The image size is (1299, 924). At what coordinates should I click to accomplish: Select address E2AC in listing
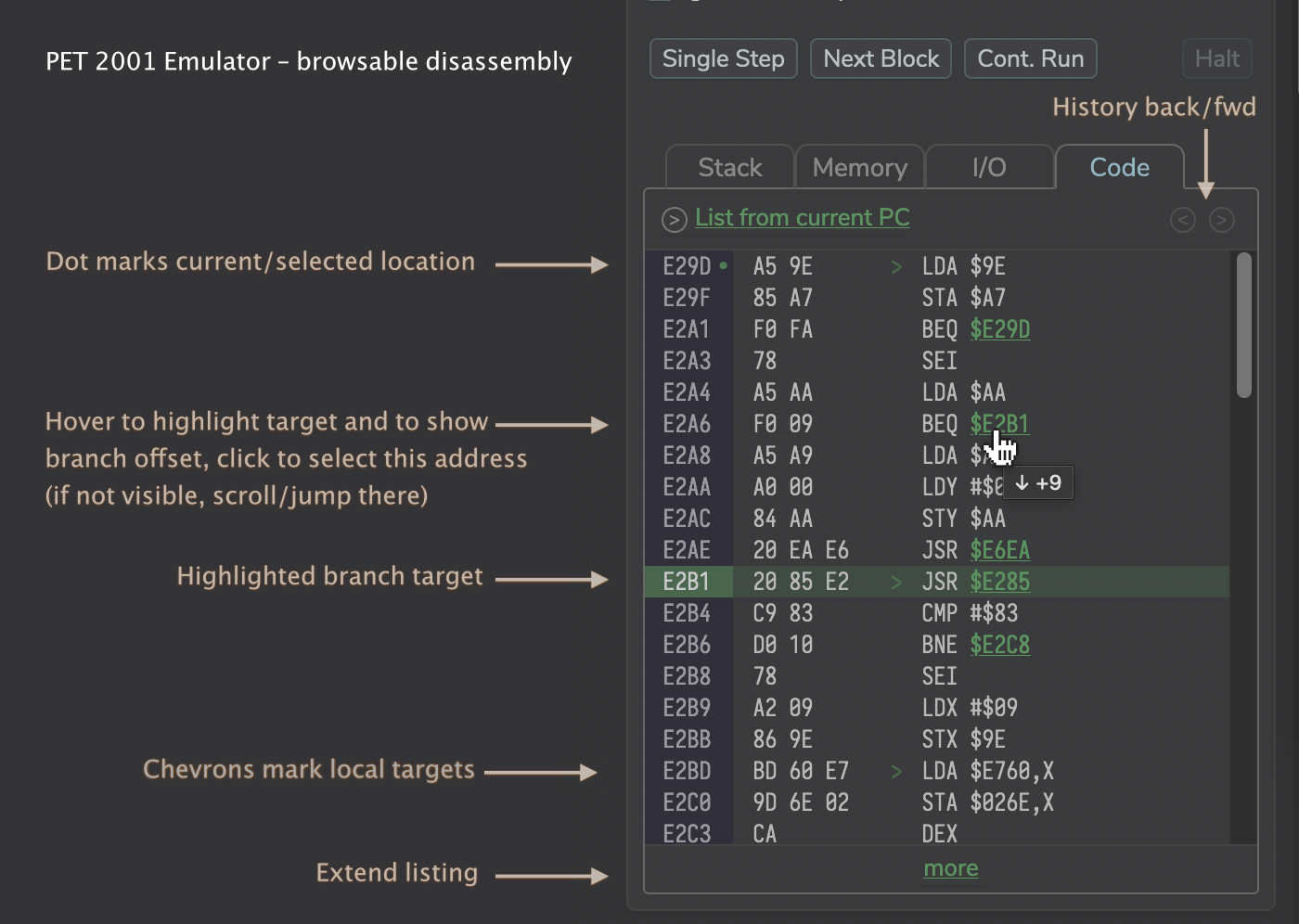click(687, 519)
